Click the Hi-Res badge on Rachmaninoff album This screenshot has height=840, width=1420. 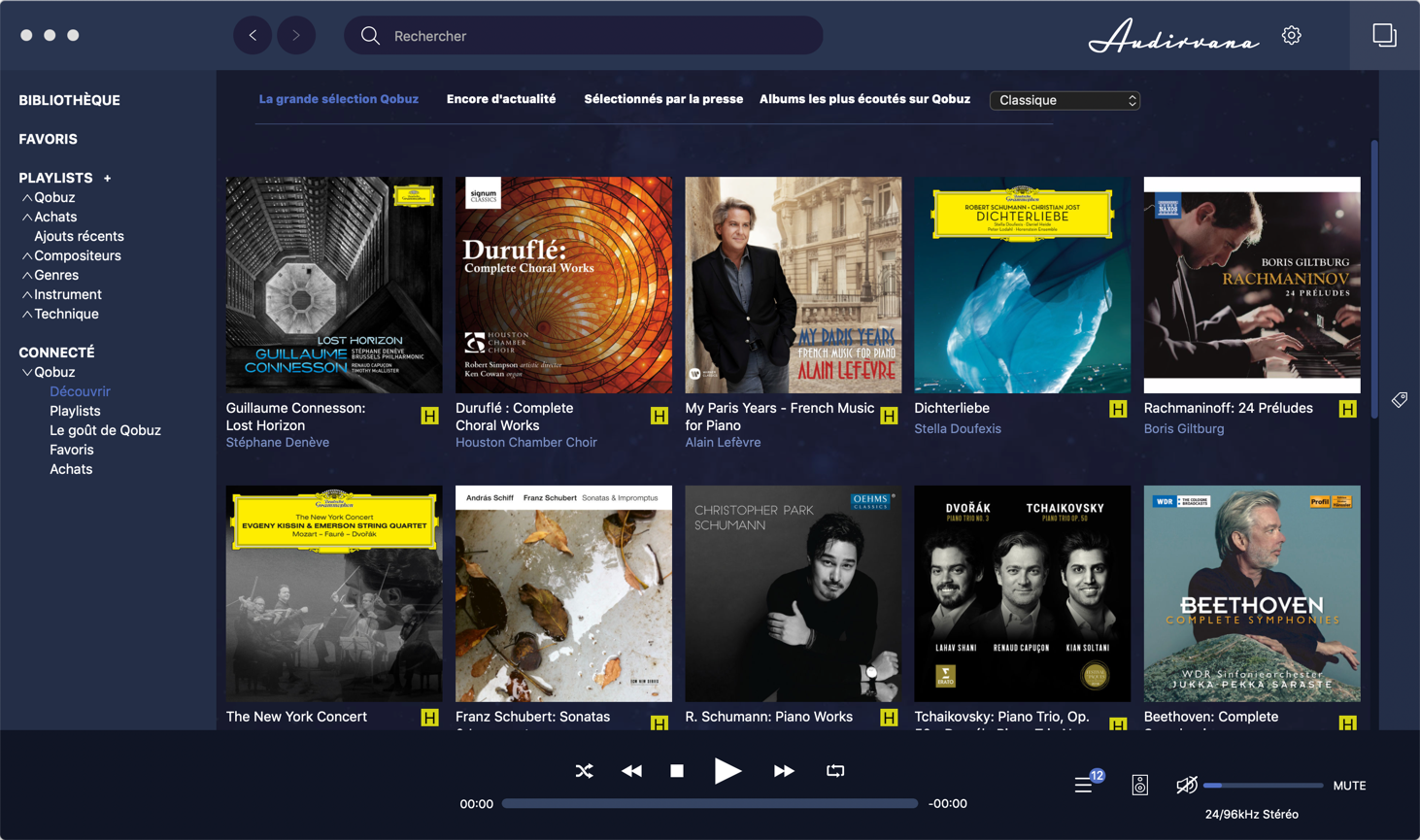(1347, 409)
